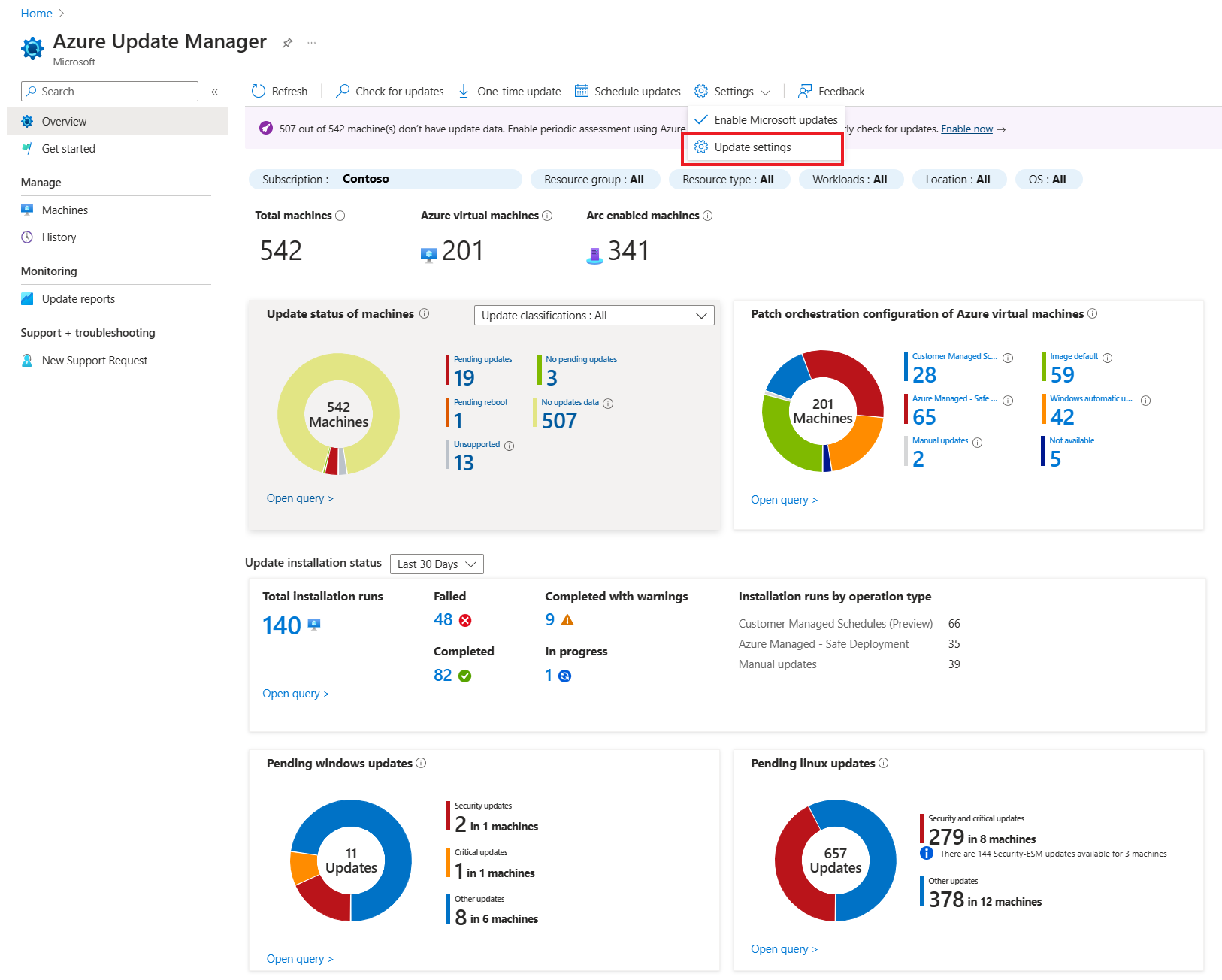Open query under Update installation status
The height and width of the screenshot is (980, 1222).
click(295, 694)
